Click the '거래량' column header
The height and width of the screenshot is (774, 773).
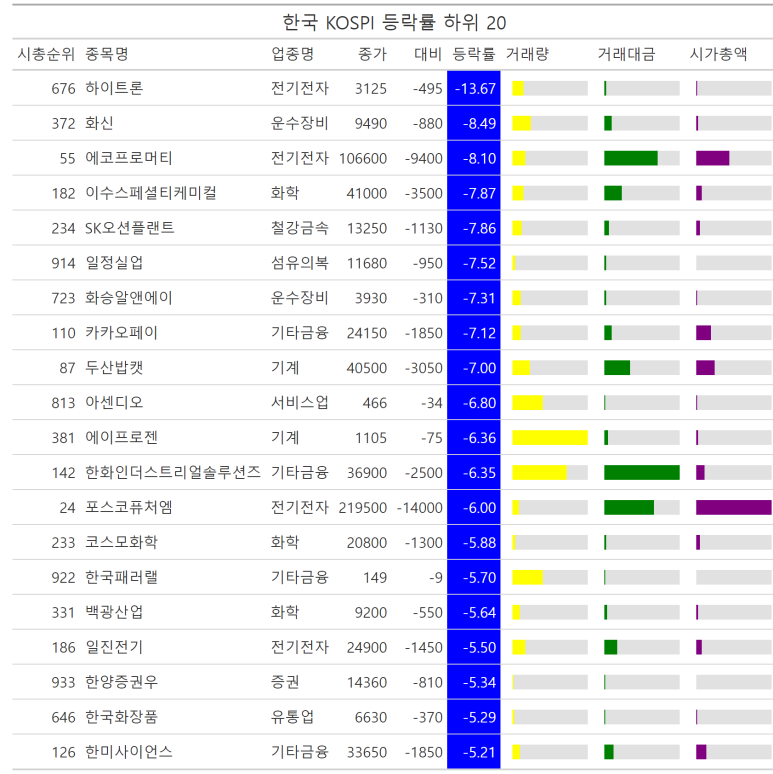527,54
